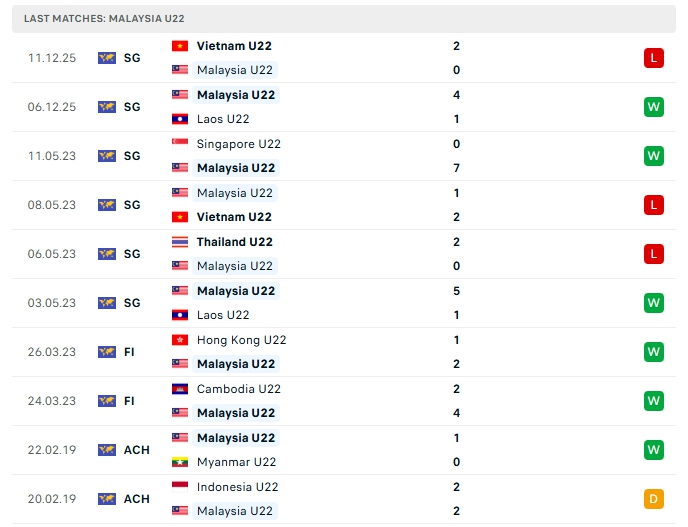The width and height of the screenshot is (688, 527).
Task: Click the Myanmar U22 flag icon
Action: pos(180,462)
